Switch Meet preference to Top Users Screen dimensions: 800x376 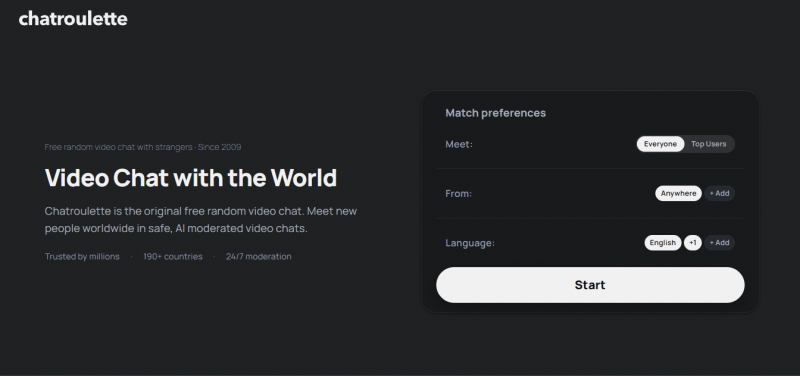708,144
